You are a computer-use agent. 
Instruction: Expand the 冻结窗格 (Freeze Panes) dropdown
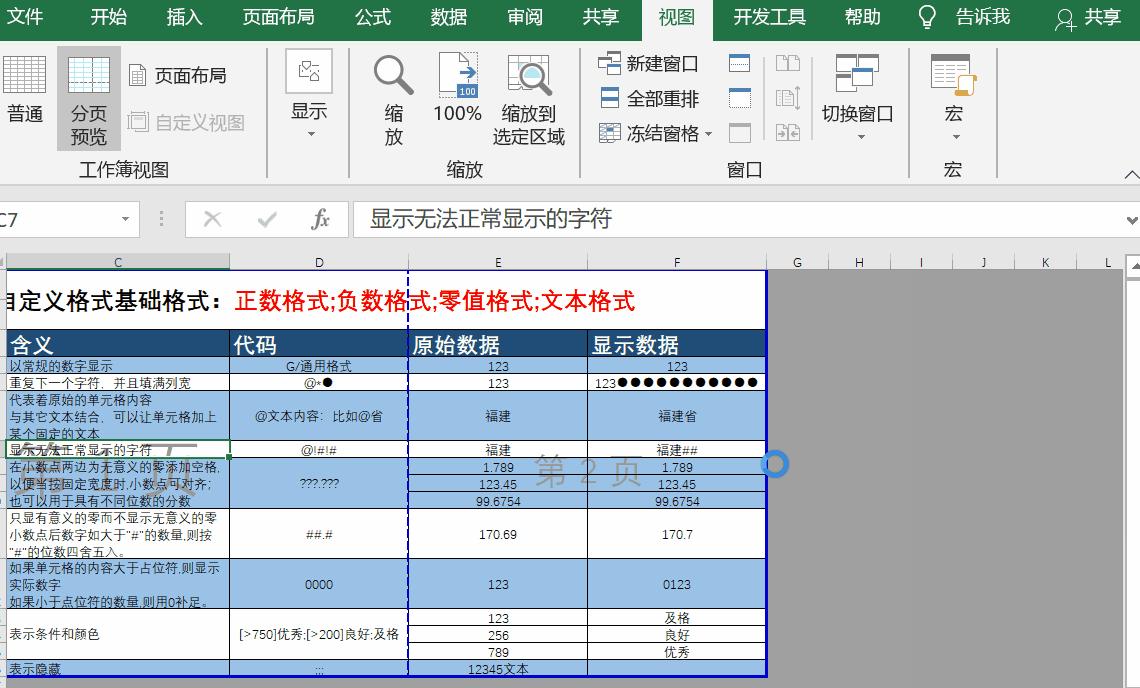[x=708, y=132]
